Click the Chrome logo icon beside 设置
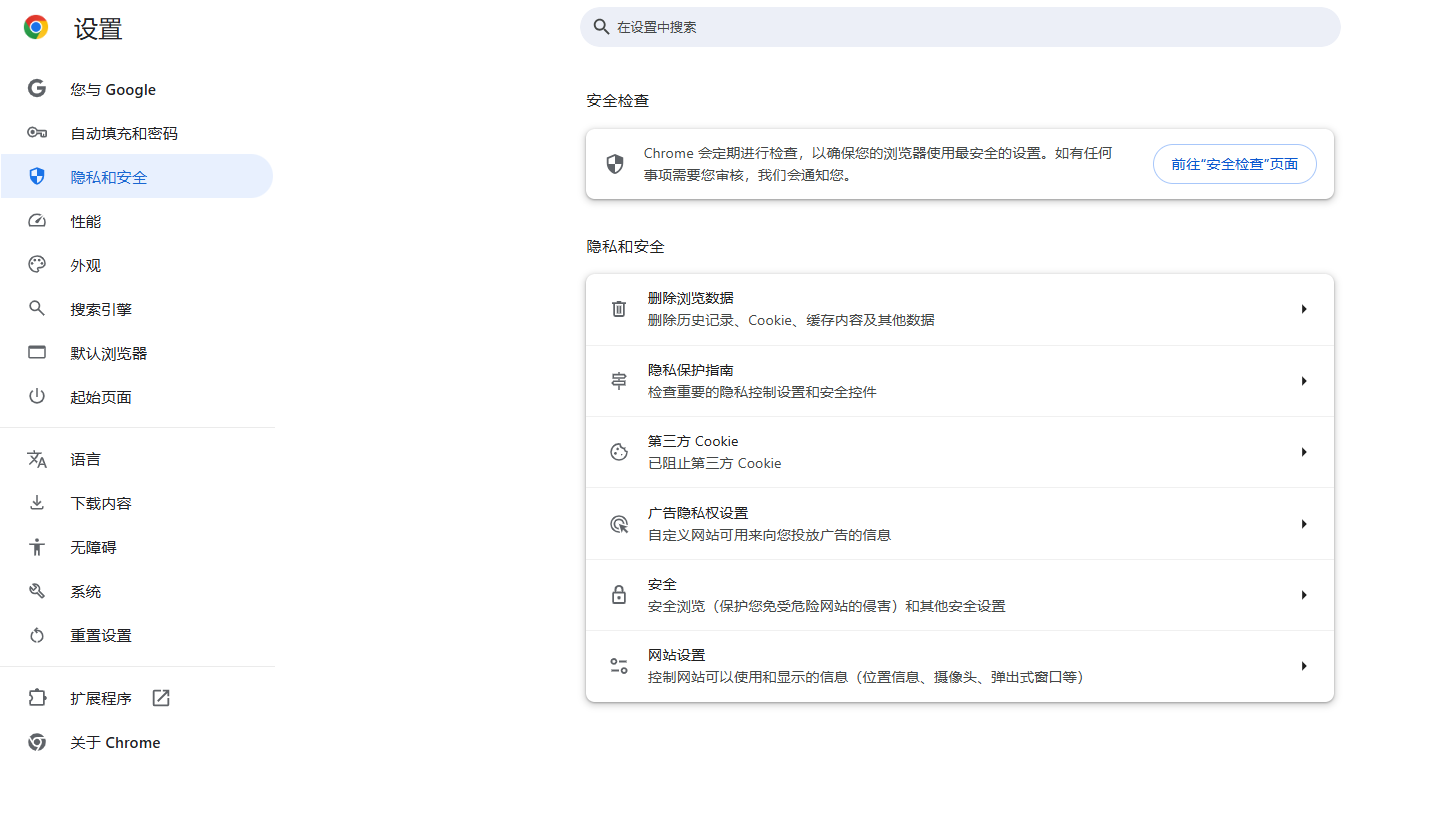 (x=36, y=28)
